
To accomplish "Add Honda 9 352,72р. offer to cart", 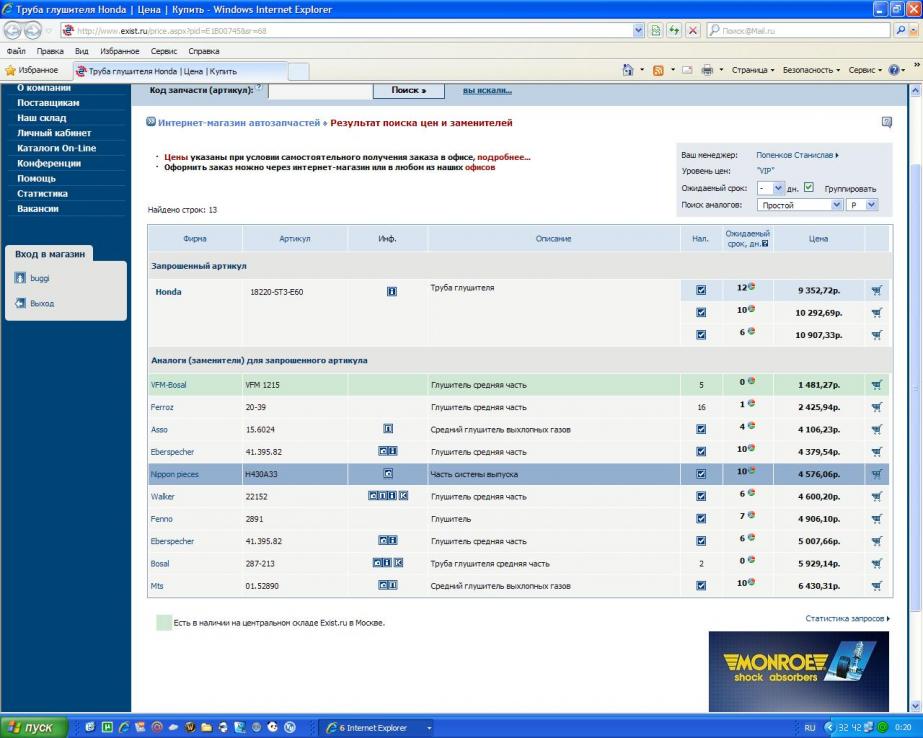I will pos(876,290).
